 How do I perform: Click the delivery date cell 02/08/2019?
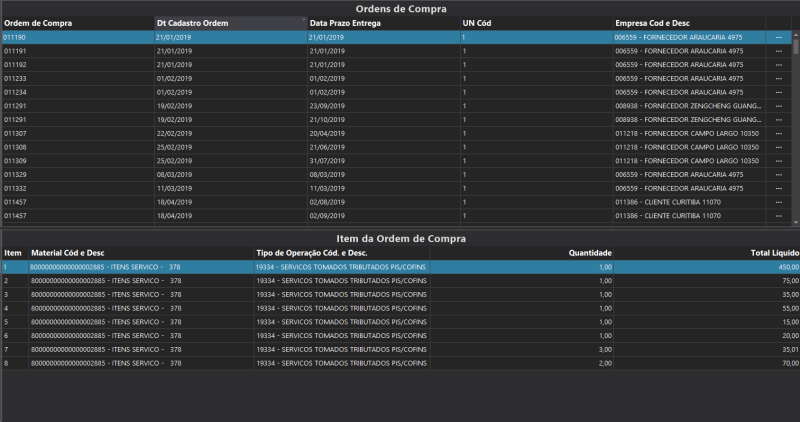click(x=384, y=203)
